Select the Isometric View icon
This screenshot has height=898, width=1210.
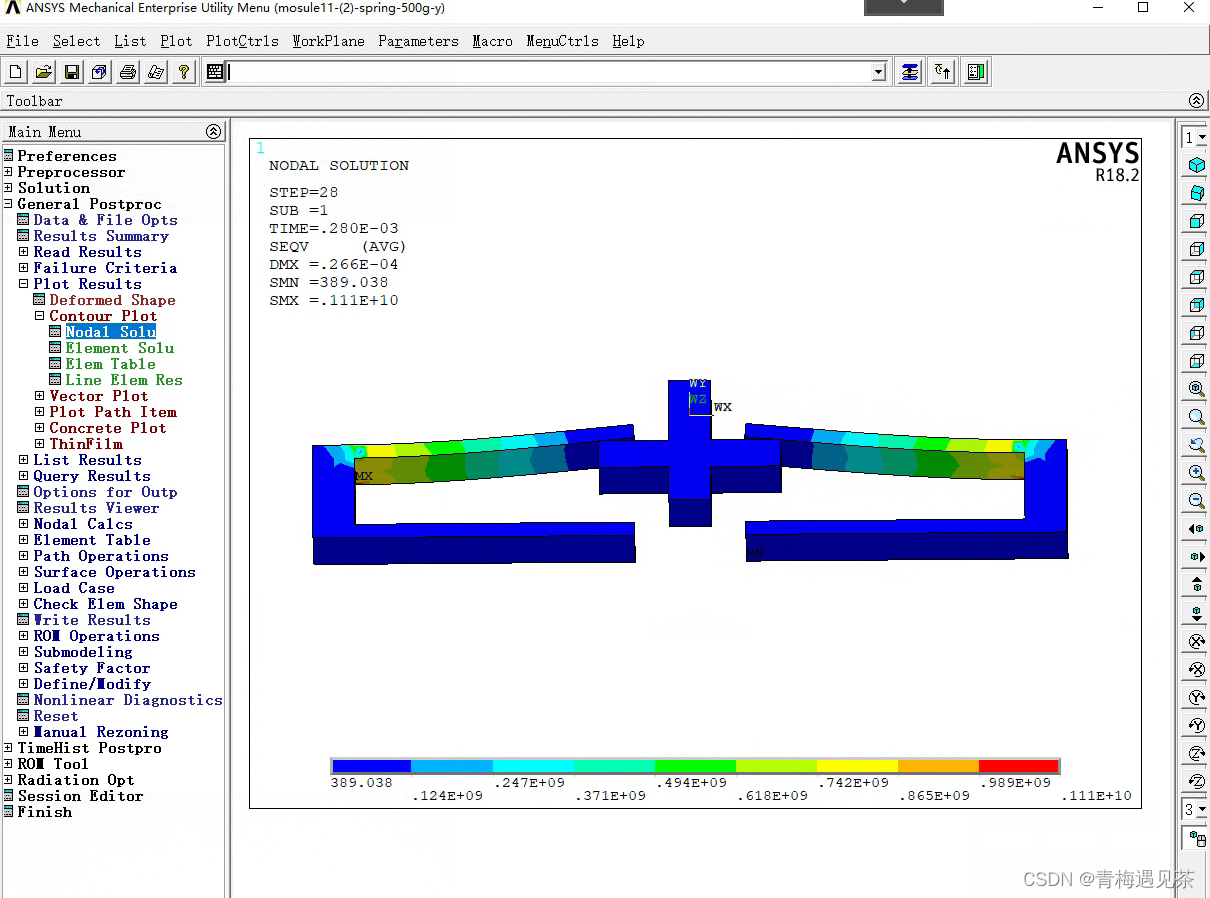coord(1195,165)
